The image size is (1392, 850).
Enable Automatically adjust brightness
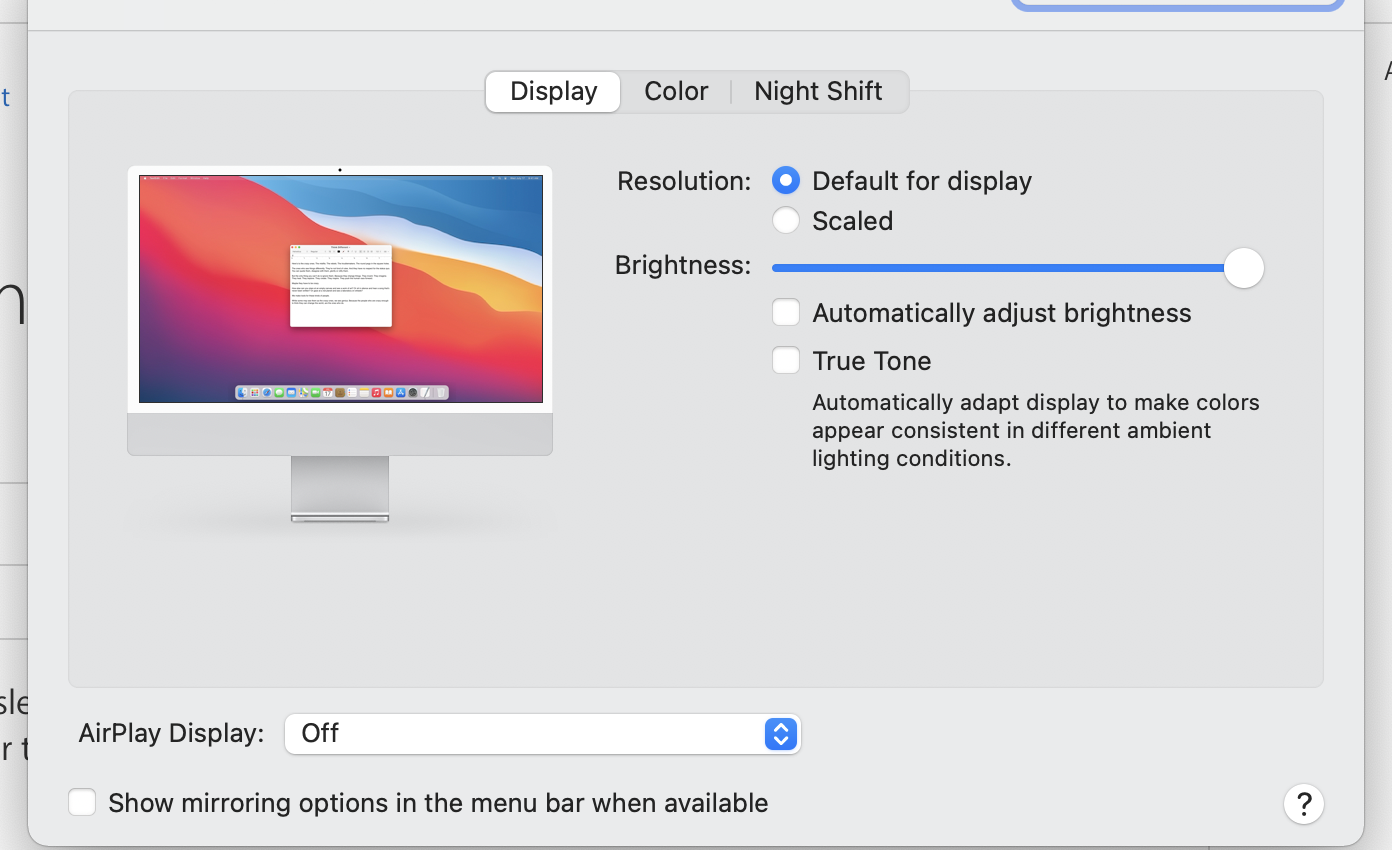pos(786,312)
